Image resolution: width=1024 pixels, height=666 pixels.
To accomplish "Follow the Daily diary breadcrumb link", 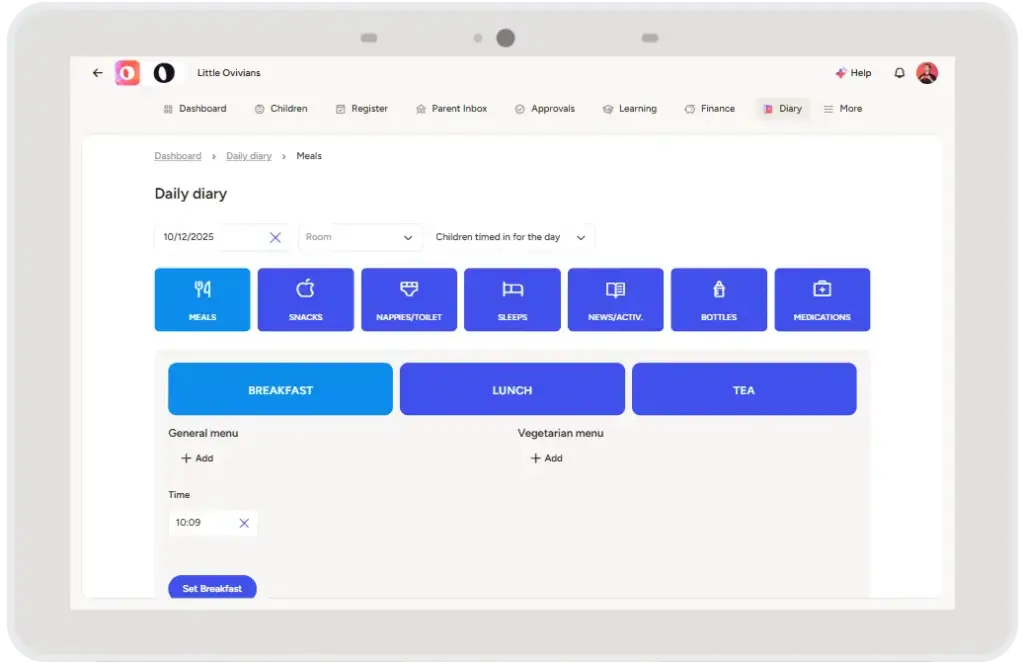I will click(x=249, y=157).
